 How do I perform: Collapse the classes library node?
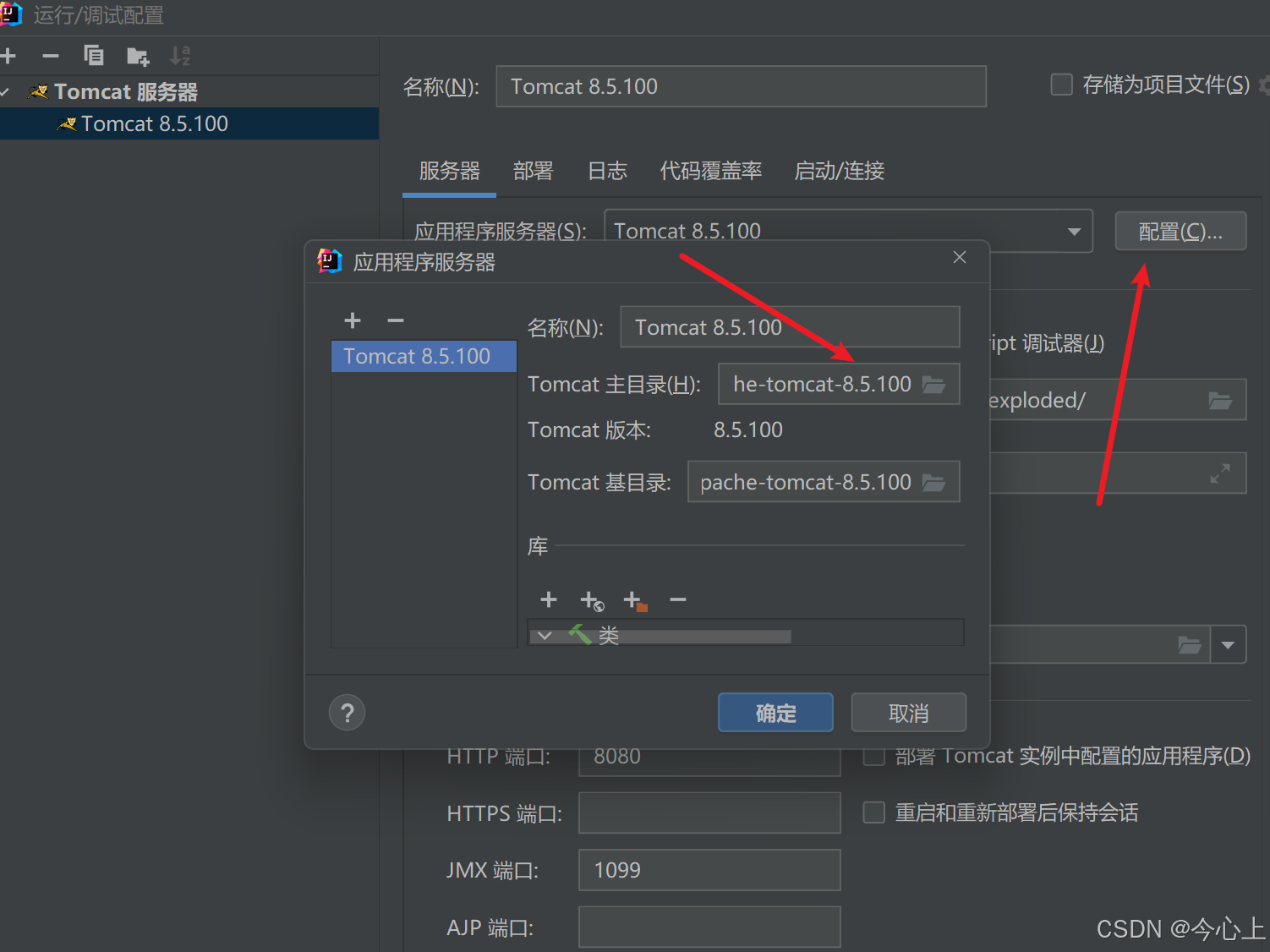[x=545, y=635]
